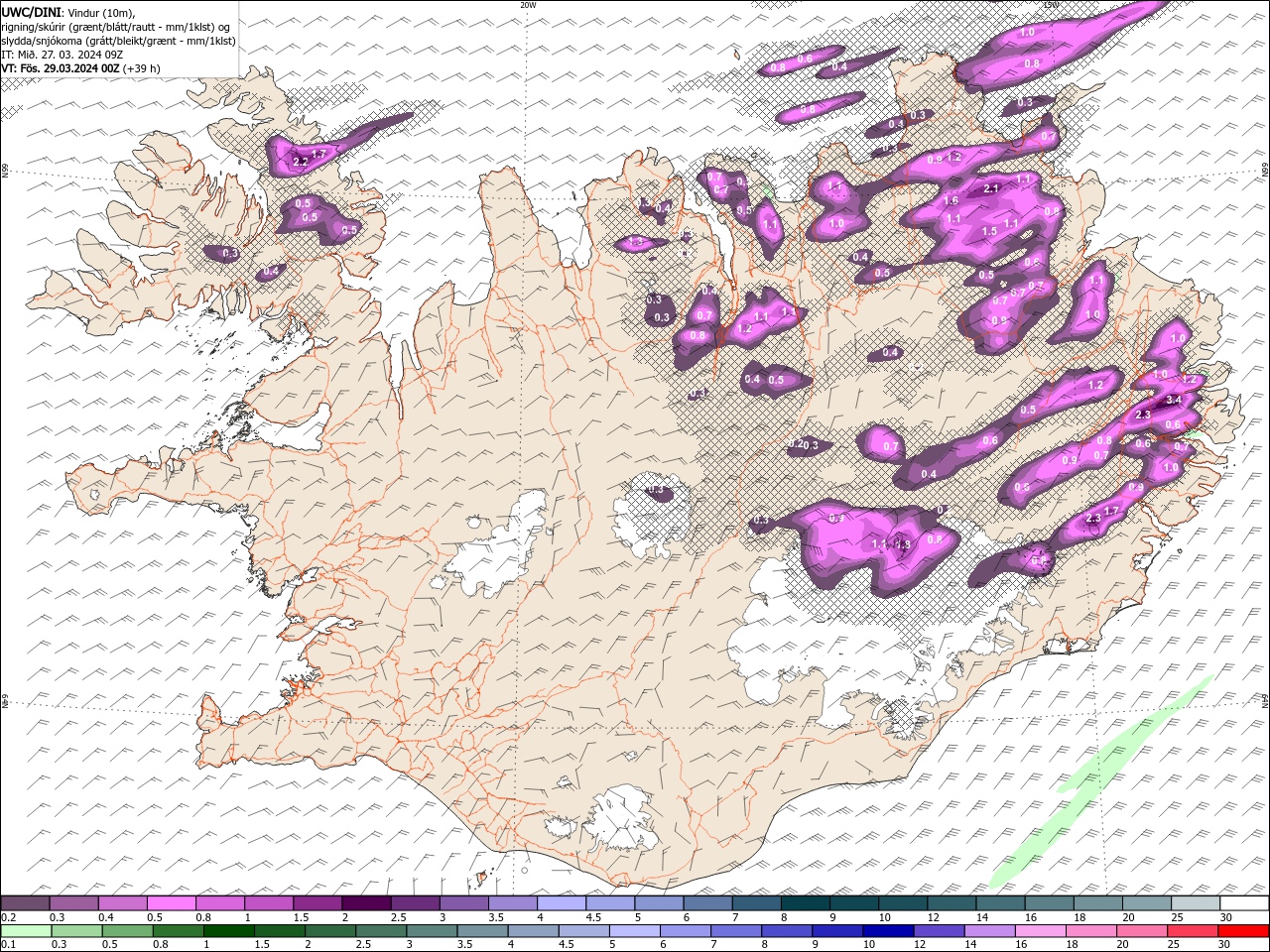Click the '2.2' precipitation value in the Westfjords
Image resolution: width=1270 pixels, height=952 pixels.
coord(302,161)
